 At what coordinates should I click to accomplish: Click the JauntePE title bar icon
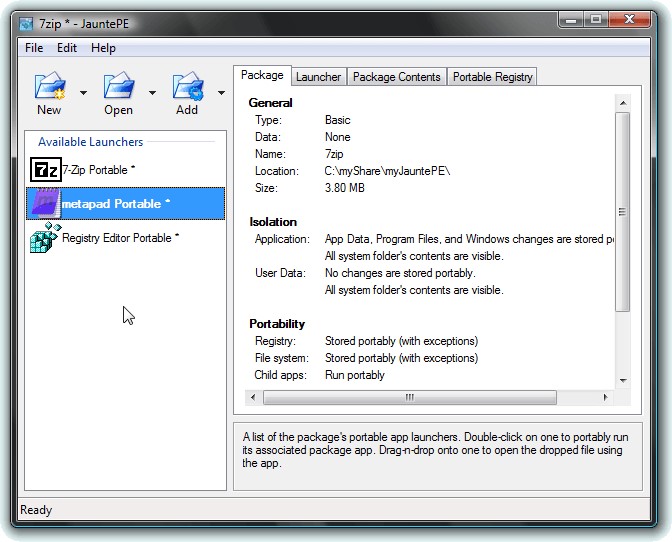[26, 23]
